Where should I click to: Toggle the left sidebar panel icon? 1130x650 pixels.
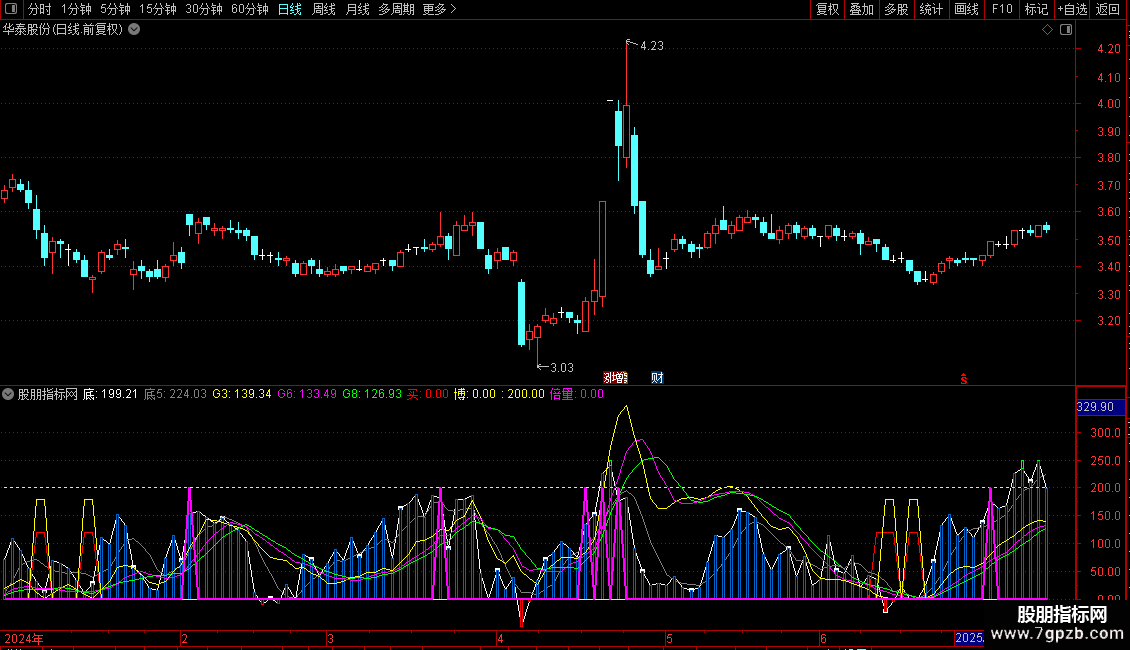point(11,9)
